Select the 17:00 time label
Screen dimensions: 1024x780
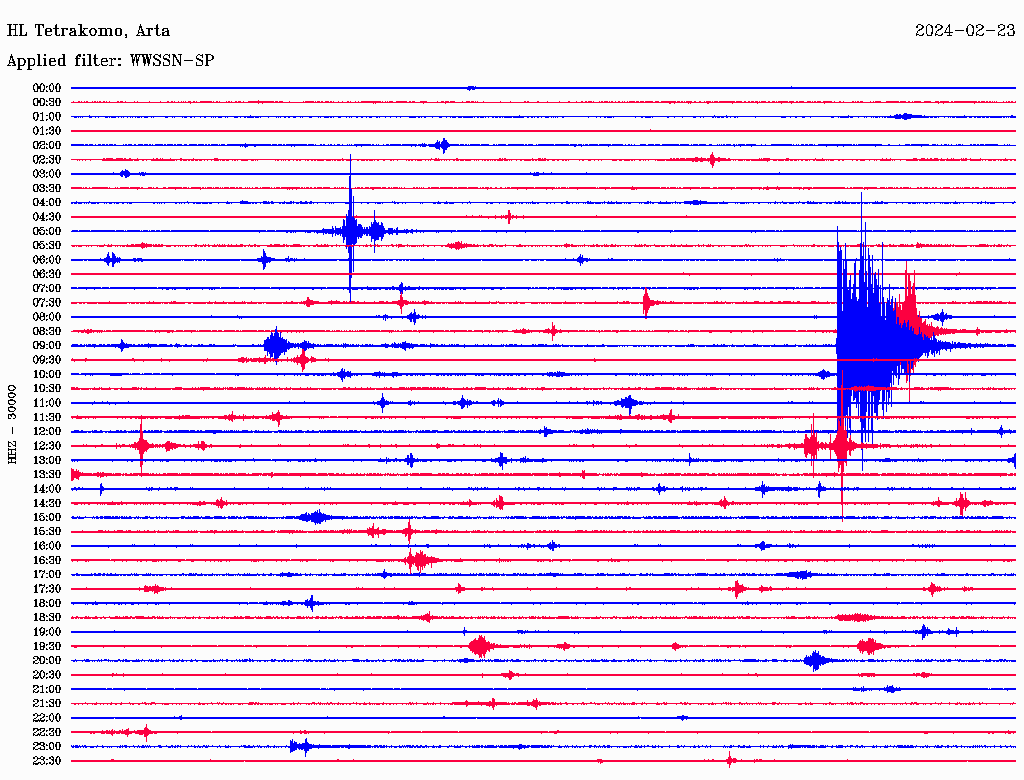pyautogui.click(x=47, y=574)
